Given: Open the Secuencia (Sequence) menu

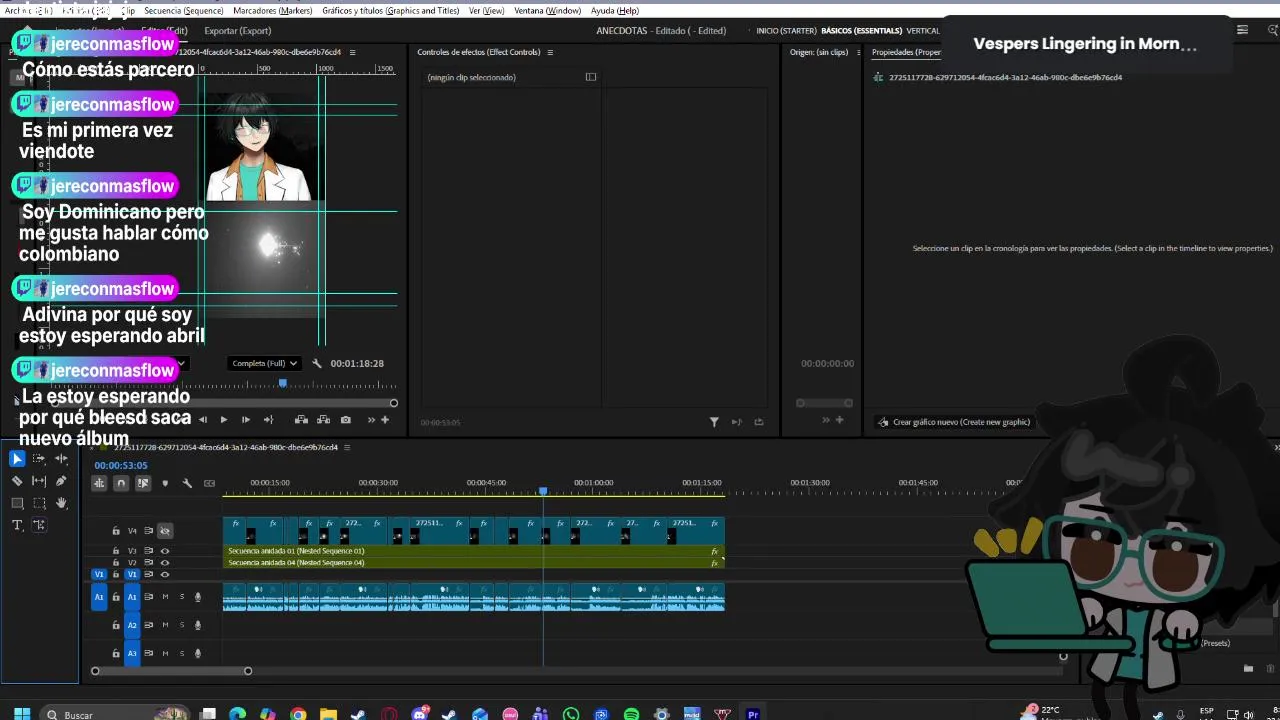Looking at the screenshot, I should (x=184, y=10).
